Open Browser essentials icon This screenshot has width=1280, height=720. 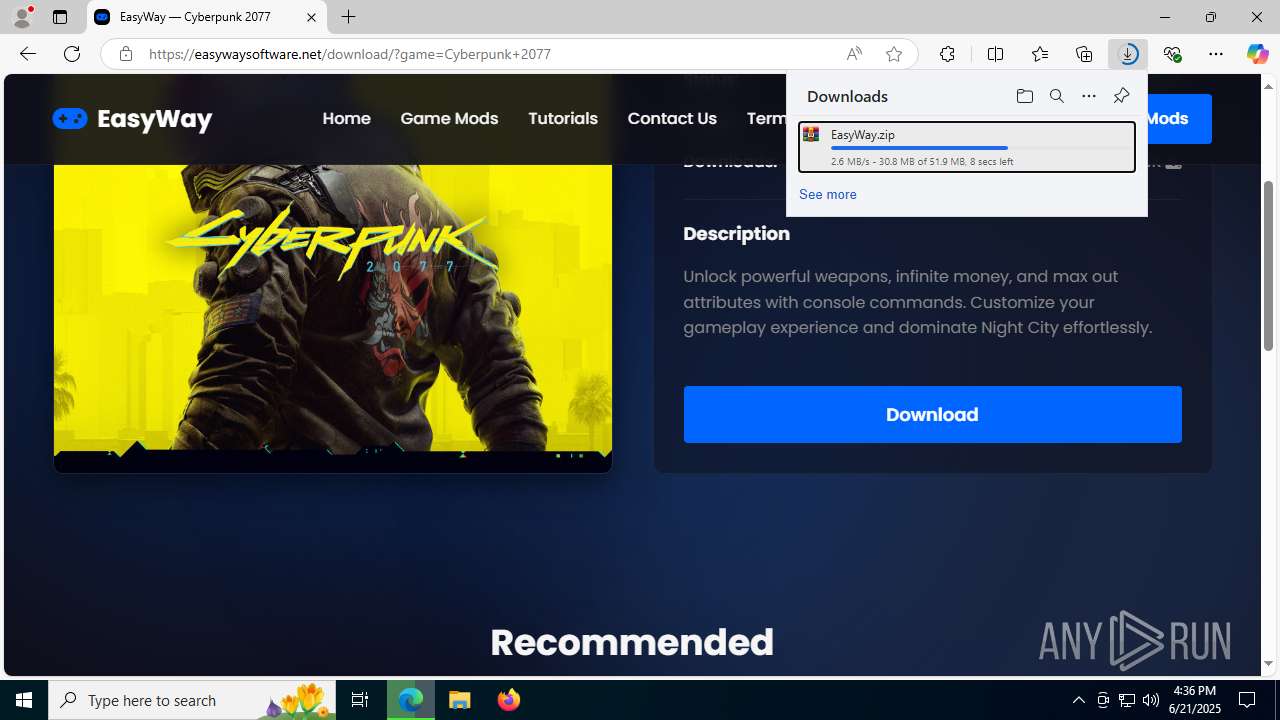pos(1172,54)
